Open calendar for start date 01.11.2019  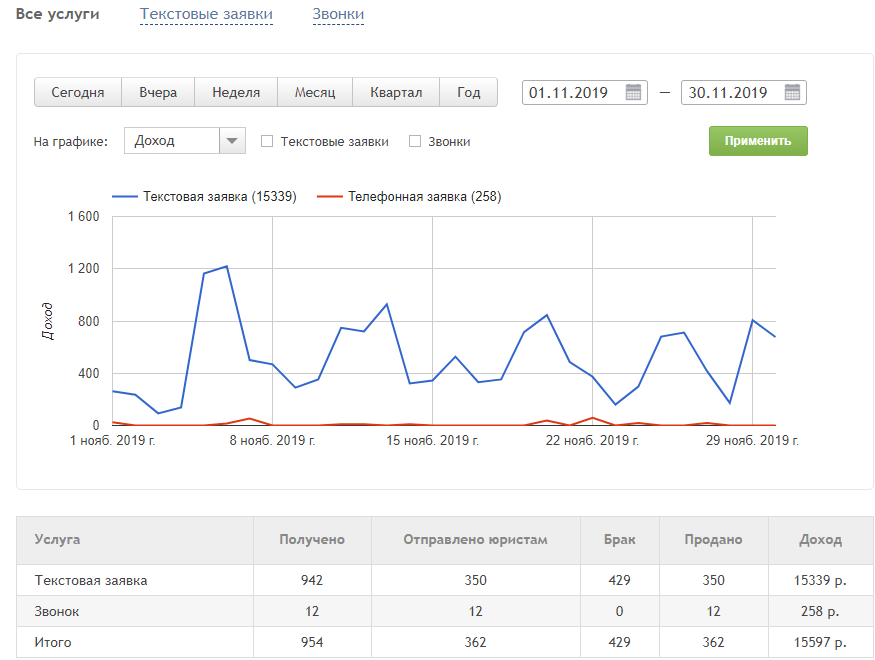pos(633,93)
